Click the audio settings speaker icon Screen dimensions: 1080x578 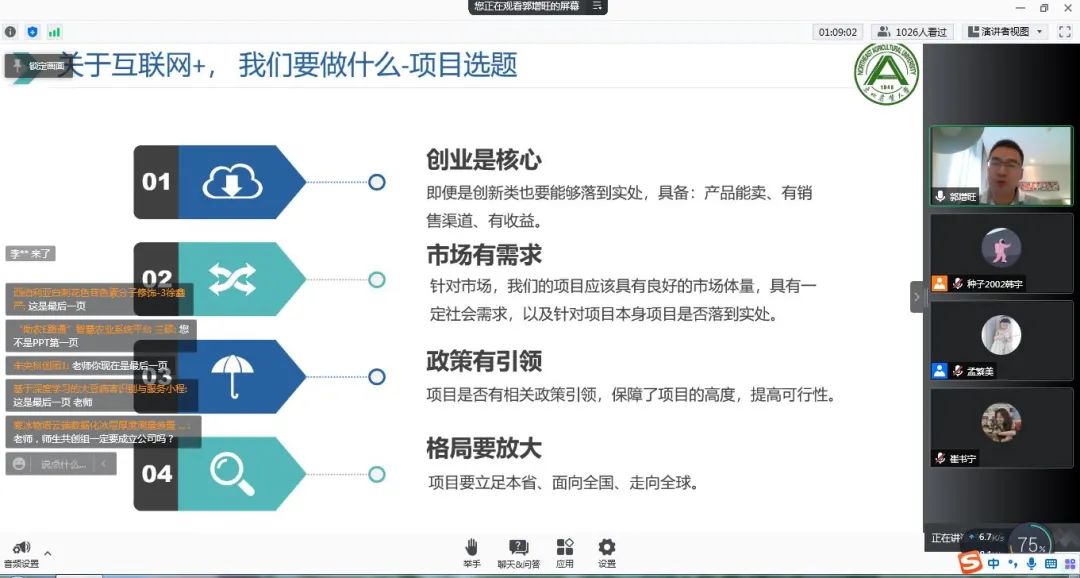click(x=21, y=548)
